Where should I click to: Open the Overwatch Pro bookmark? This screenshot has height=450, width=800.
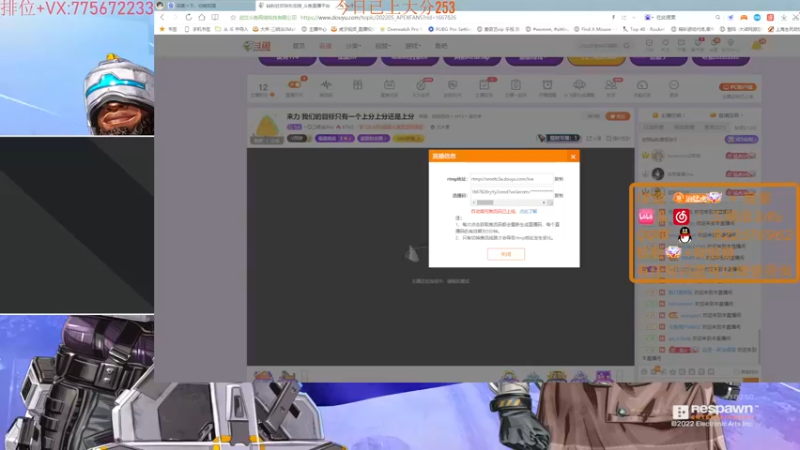(401, 29)
